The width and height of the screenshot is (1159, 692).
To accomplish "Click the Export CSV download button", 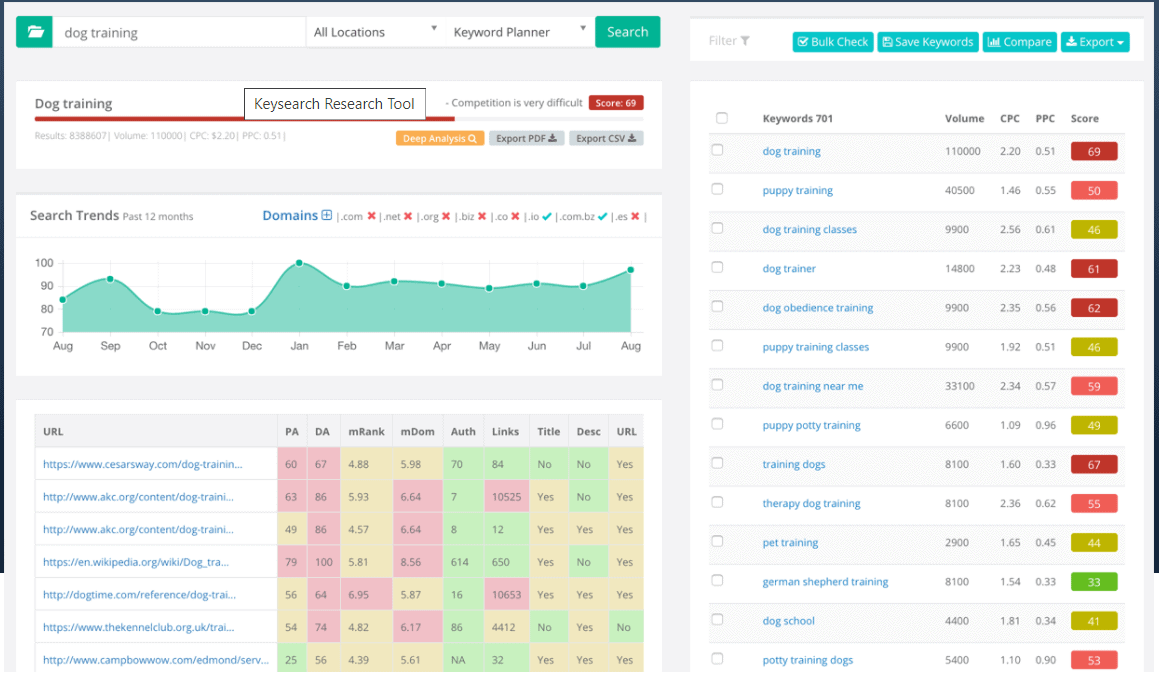I will point(606,139).
